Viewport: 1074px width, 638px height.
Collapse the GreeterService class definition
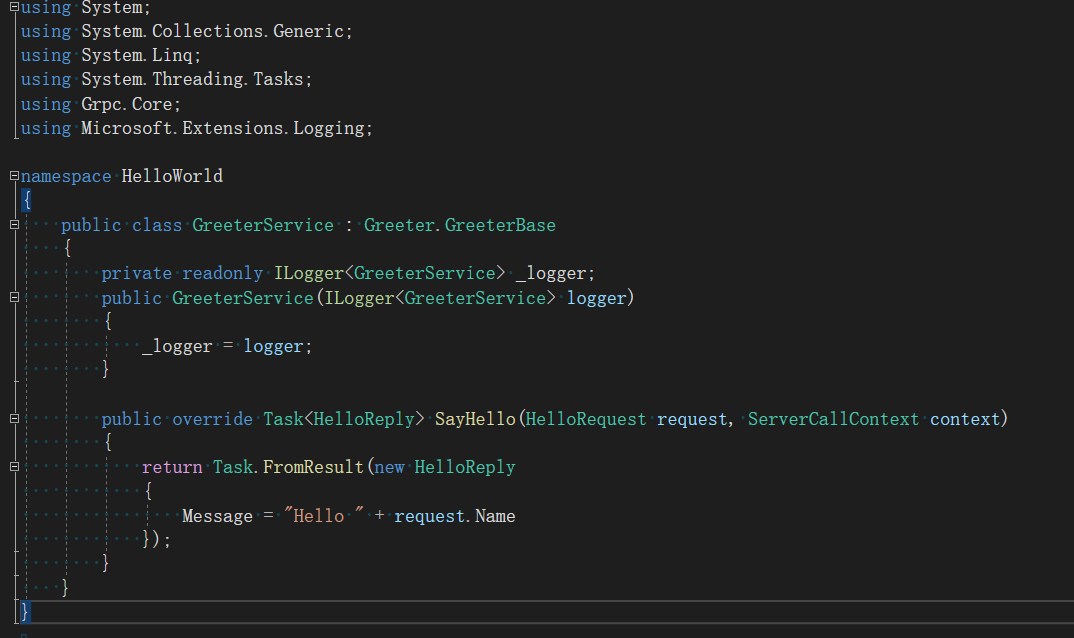(x=14, y=225)
